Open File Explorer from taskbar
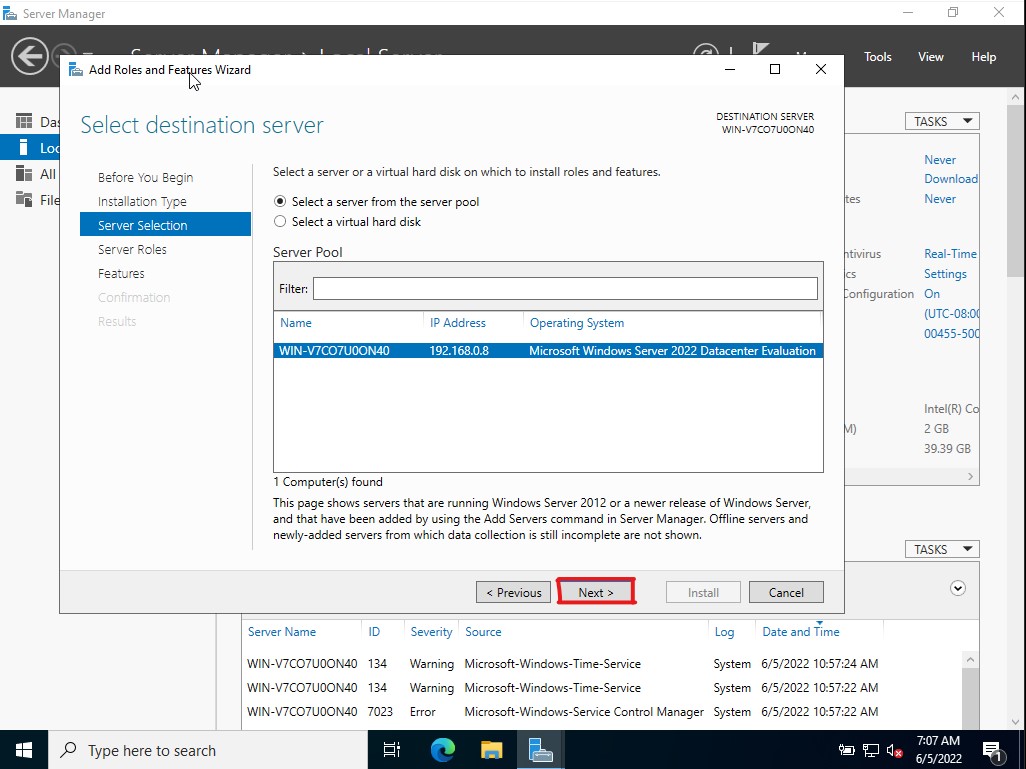This screenshot has width=1026, height=769. 491,750
